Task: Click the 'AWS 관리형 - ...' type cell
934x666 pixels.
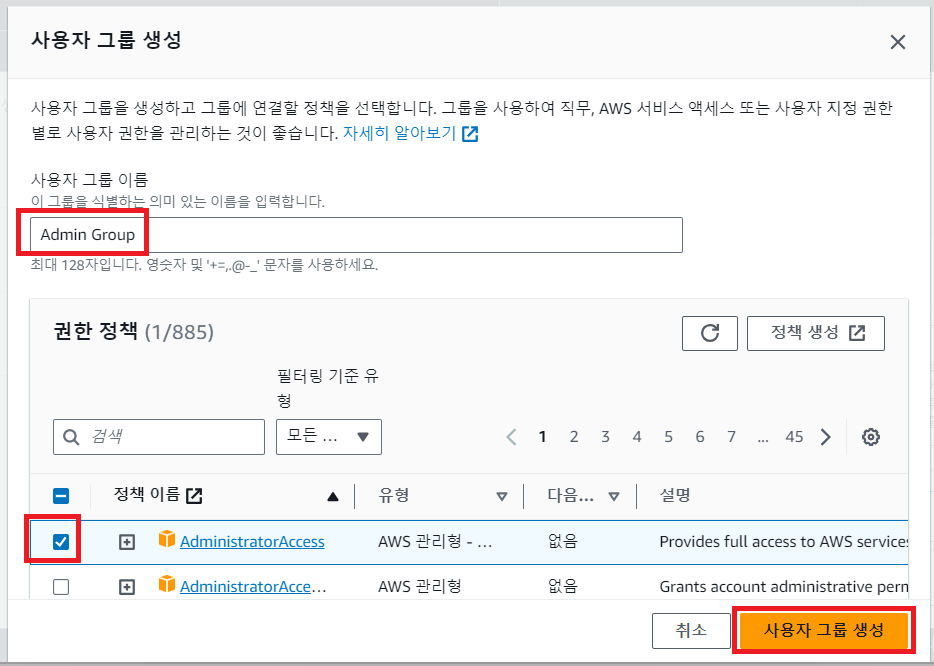Action: click(435, 541)
